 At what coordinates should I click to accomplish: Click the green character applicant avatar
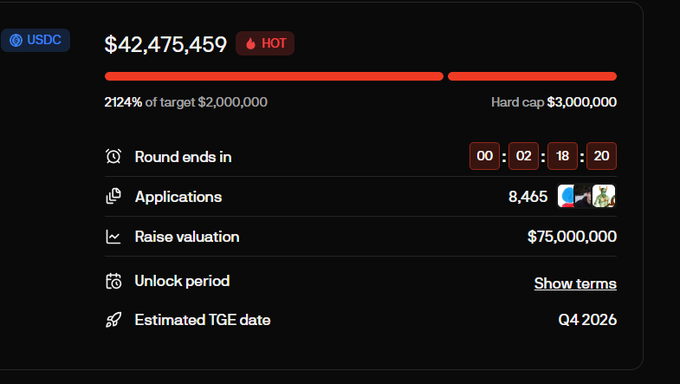tap(604, 196)
